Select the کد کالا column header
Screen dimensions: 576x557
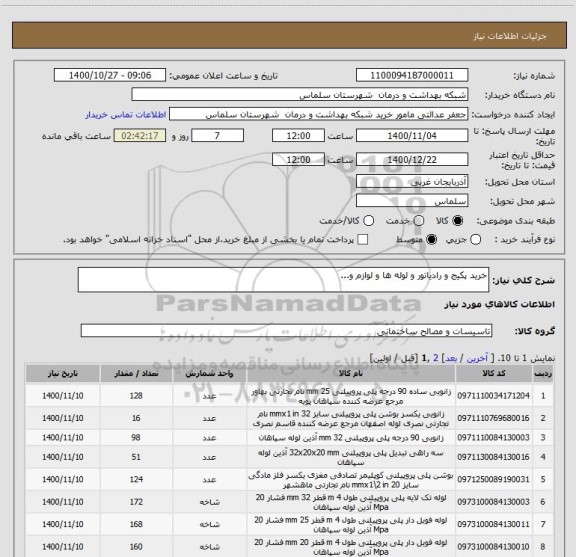tap(494, 373)
